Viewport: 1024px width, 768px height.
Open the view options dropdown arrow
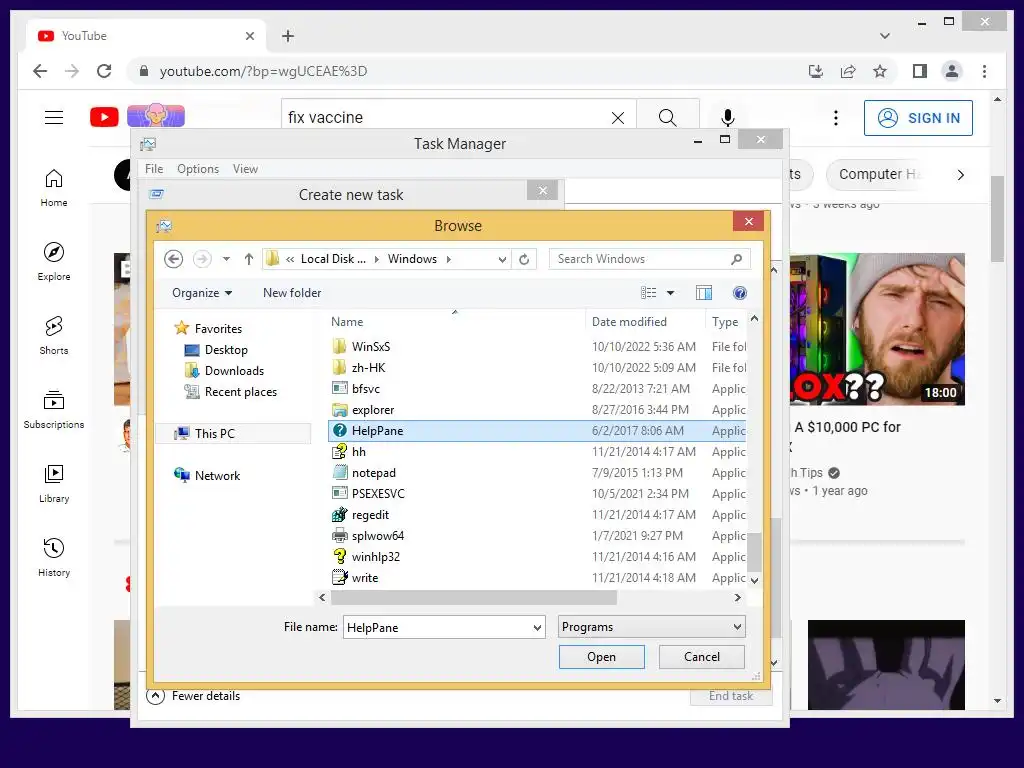click(670, 293)
